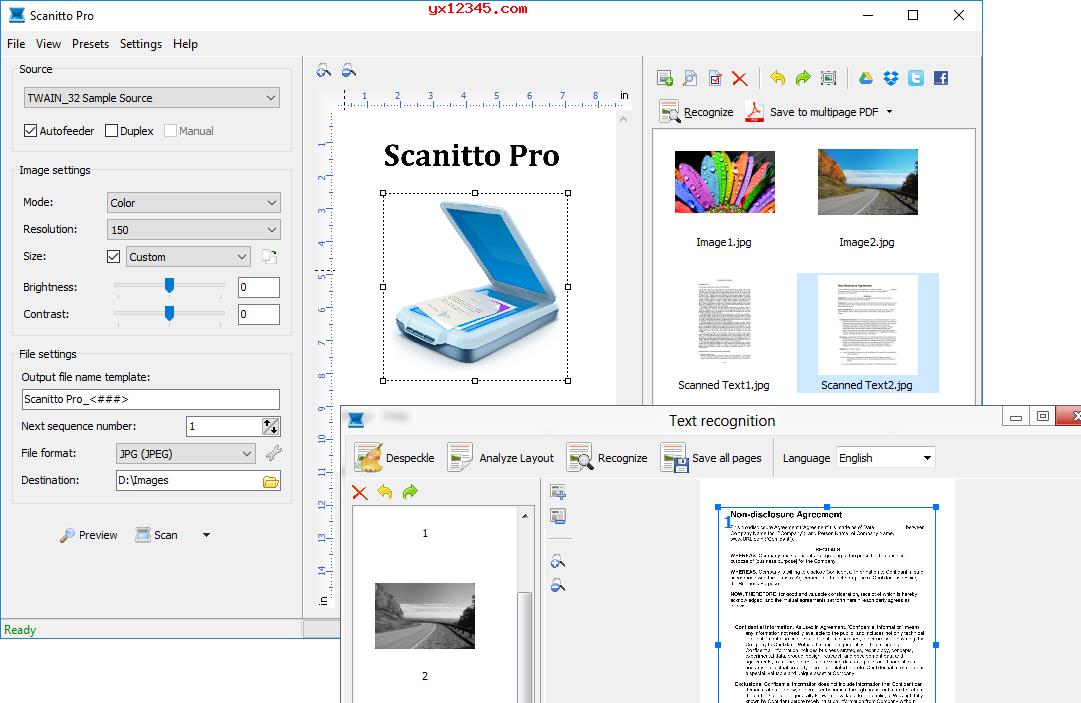Toggle the Size checkbox
The width and height of the screenshot is (1081, 703).
click(x=114, y=256)
